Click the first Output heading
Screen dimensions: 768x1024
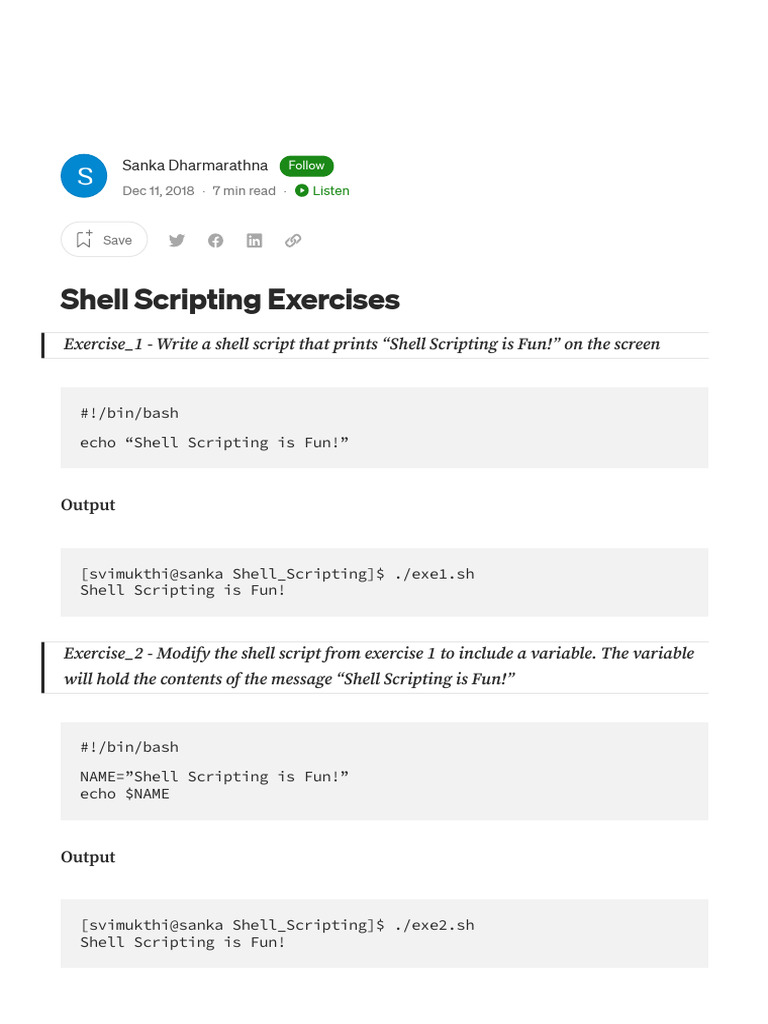click(x=88, y=505)
